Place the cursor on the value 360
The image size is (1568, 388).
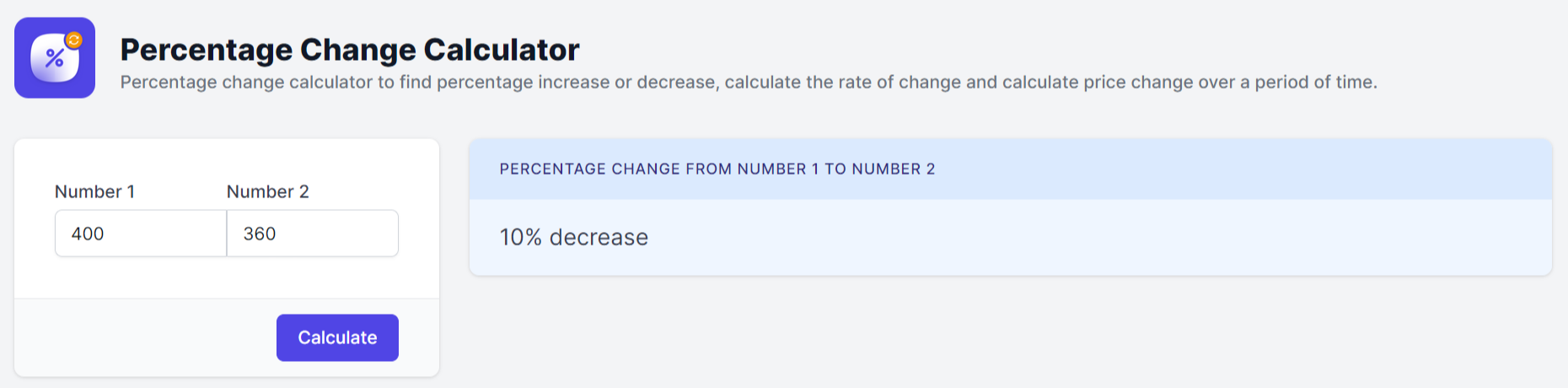tap(260, 234)
